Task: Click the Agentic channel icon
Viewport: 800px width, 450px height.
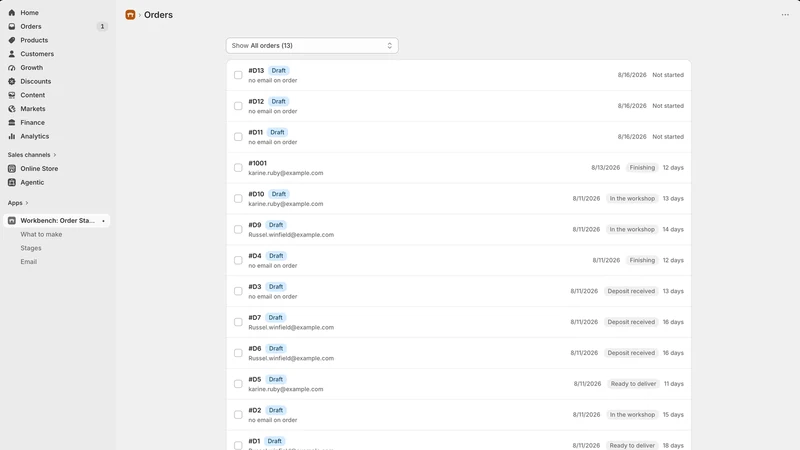Action: click(12, 182)
